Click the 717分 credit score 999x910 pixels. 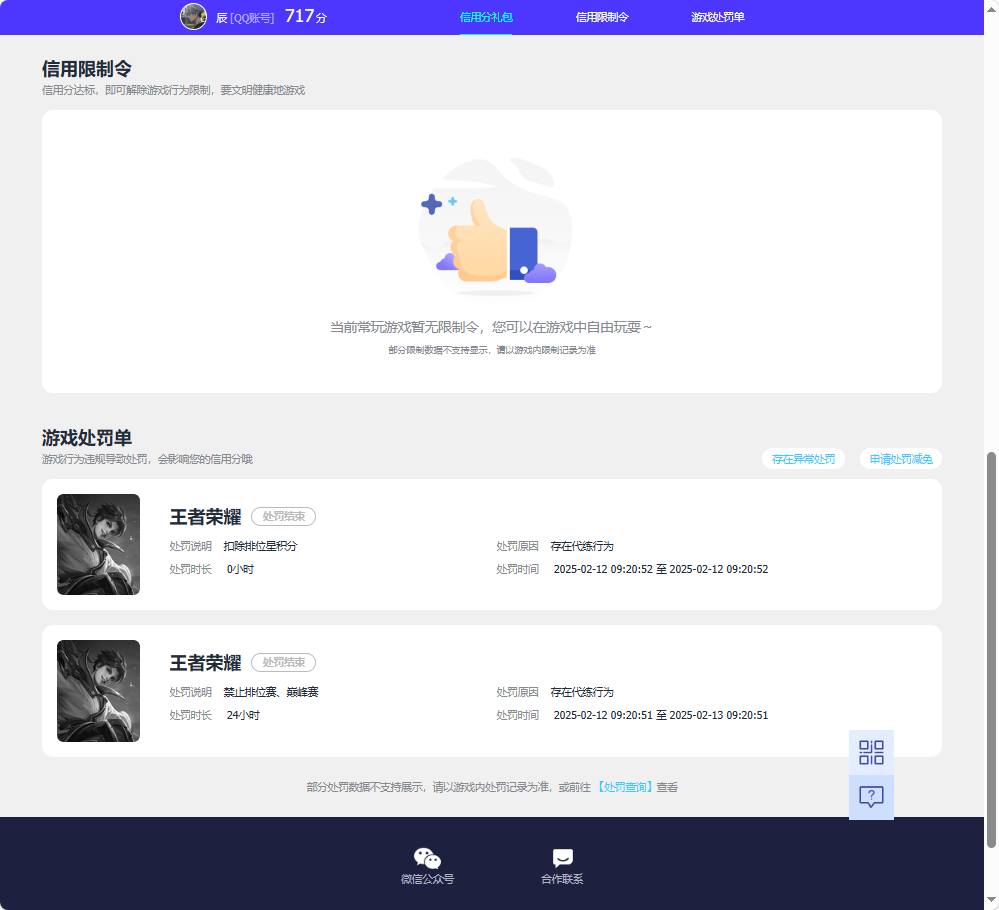tap(306, 17)
